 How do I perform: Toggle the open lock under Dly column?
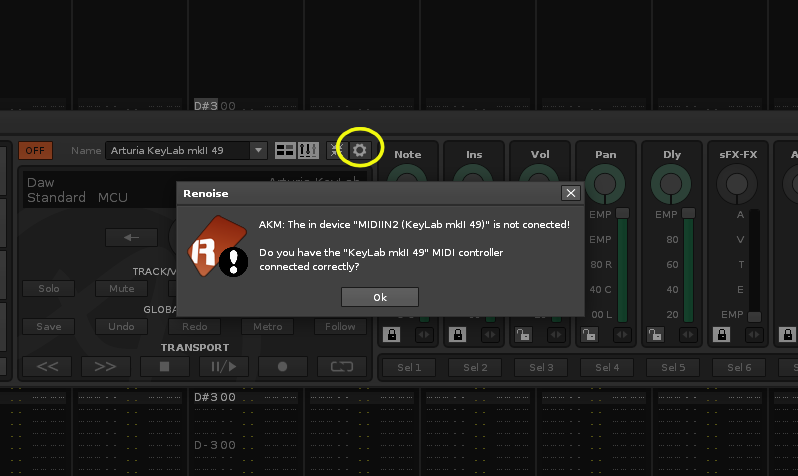click(x=656, y=334)
